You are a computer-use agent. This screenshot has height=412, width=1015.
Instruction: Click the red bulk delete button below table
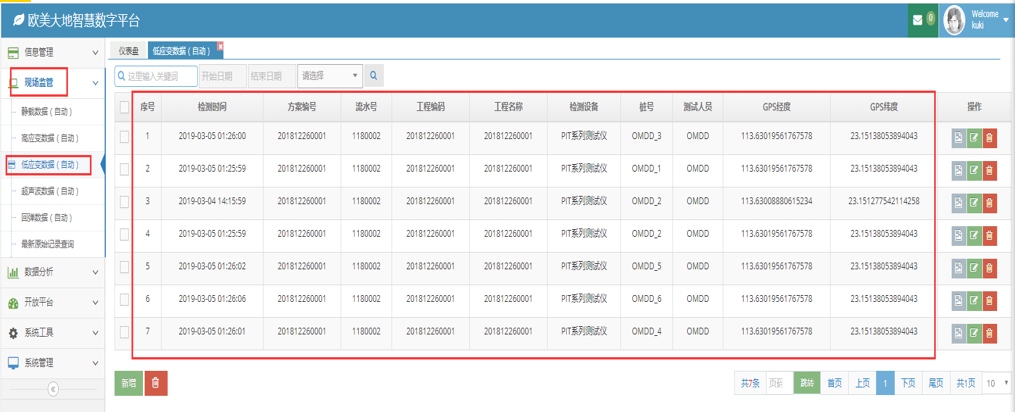156,383
